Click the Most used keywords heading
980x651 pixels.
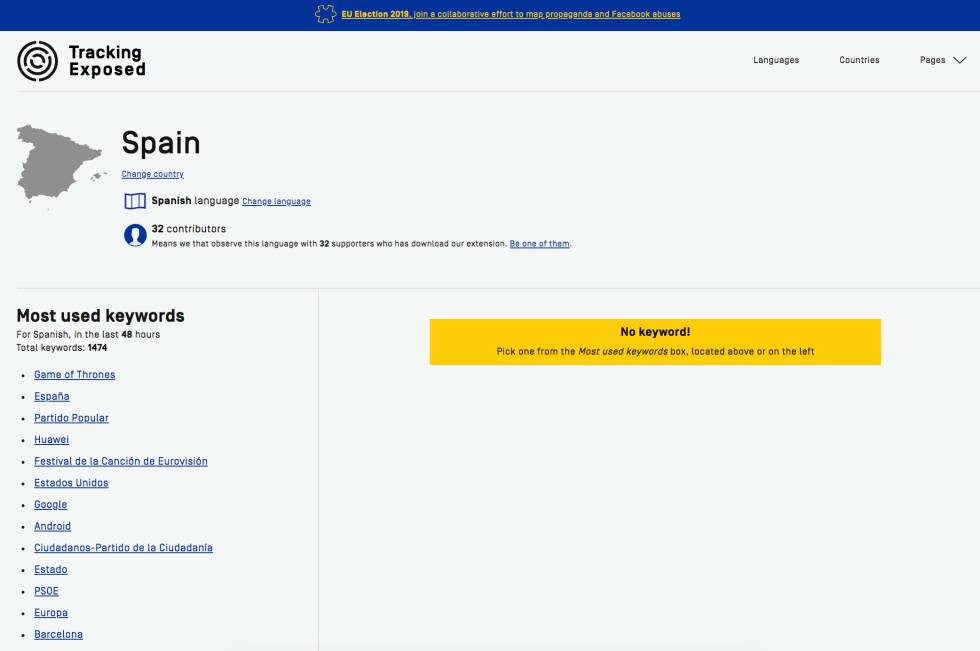pyautogui.click(x=100, y=316)
